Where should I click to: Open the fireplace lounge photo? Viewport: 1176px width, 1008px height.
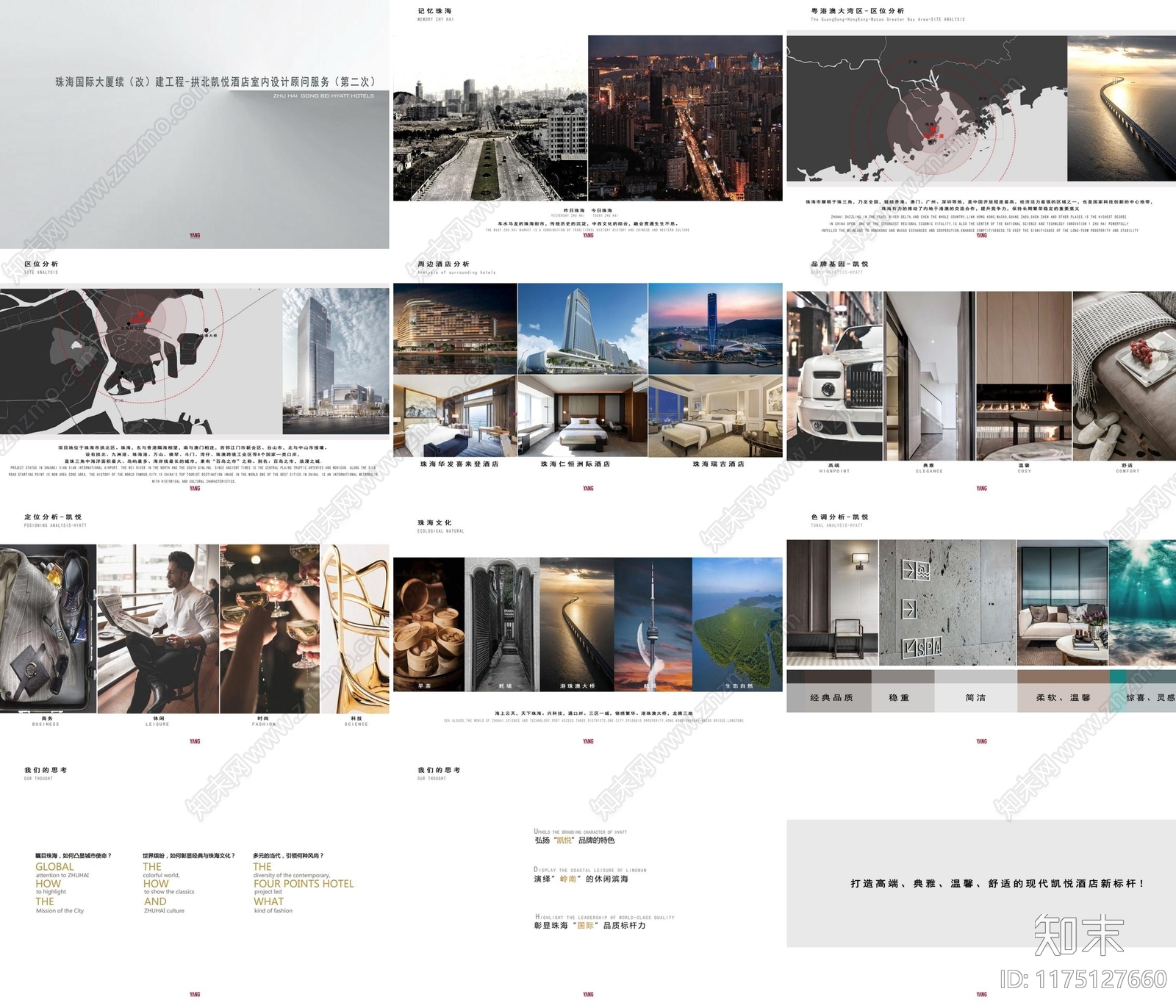coord(1024,376)
